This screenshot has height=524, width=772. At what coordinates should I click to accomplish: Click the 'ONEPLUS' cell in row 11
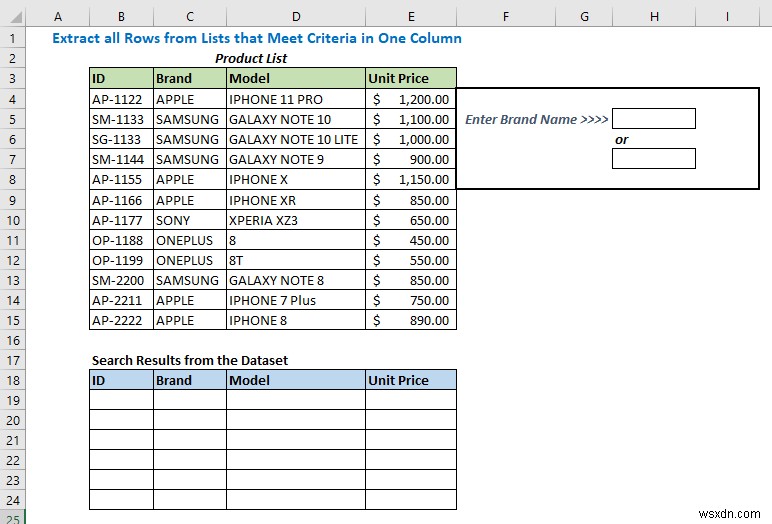click(190, 240)
